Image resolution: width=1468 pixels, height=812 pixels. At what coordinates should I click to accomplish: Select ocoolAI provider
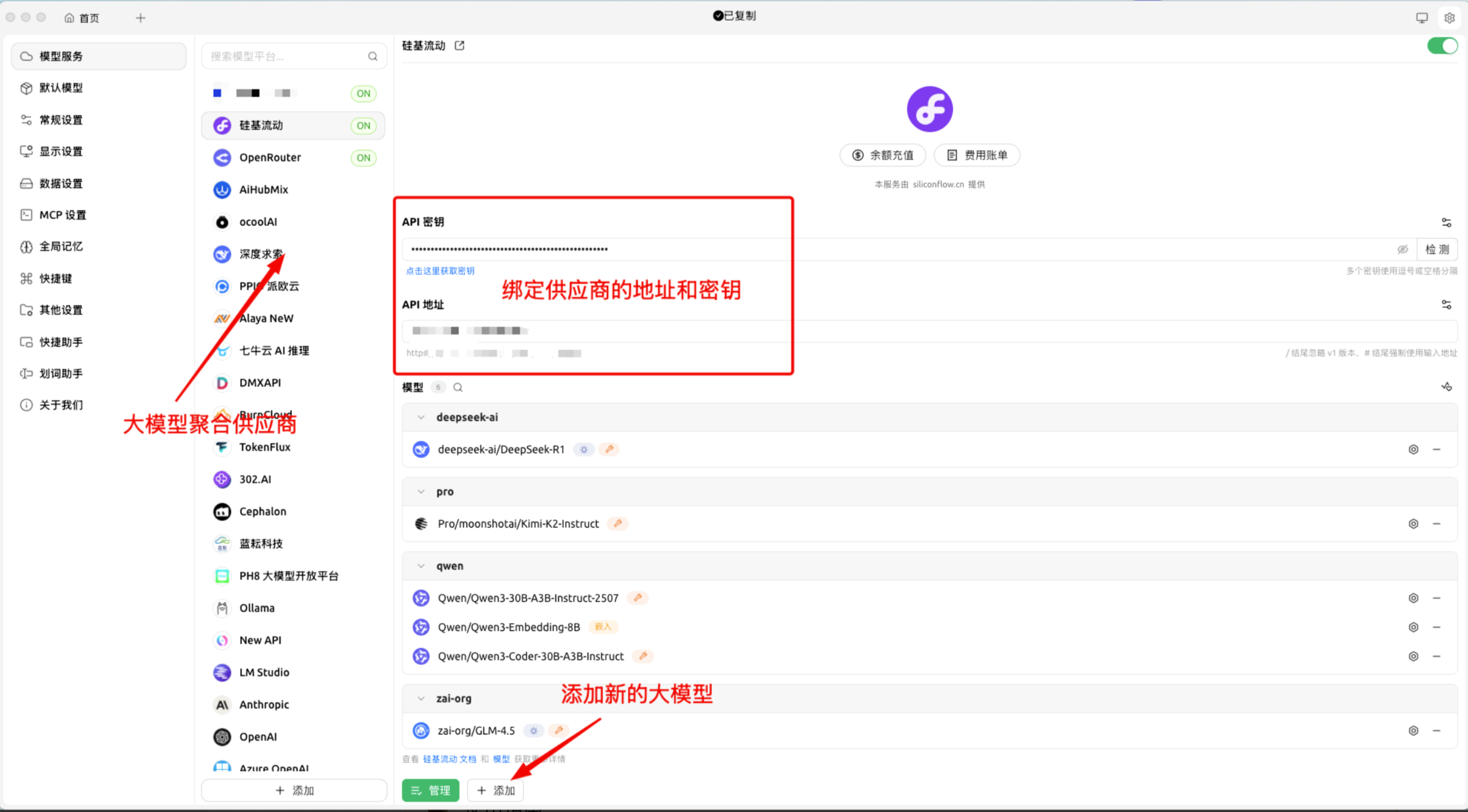[293, 222]
